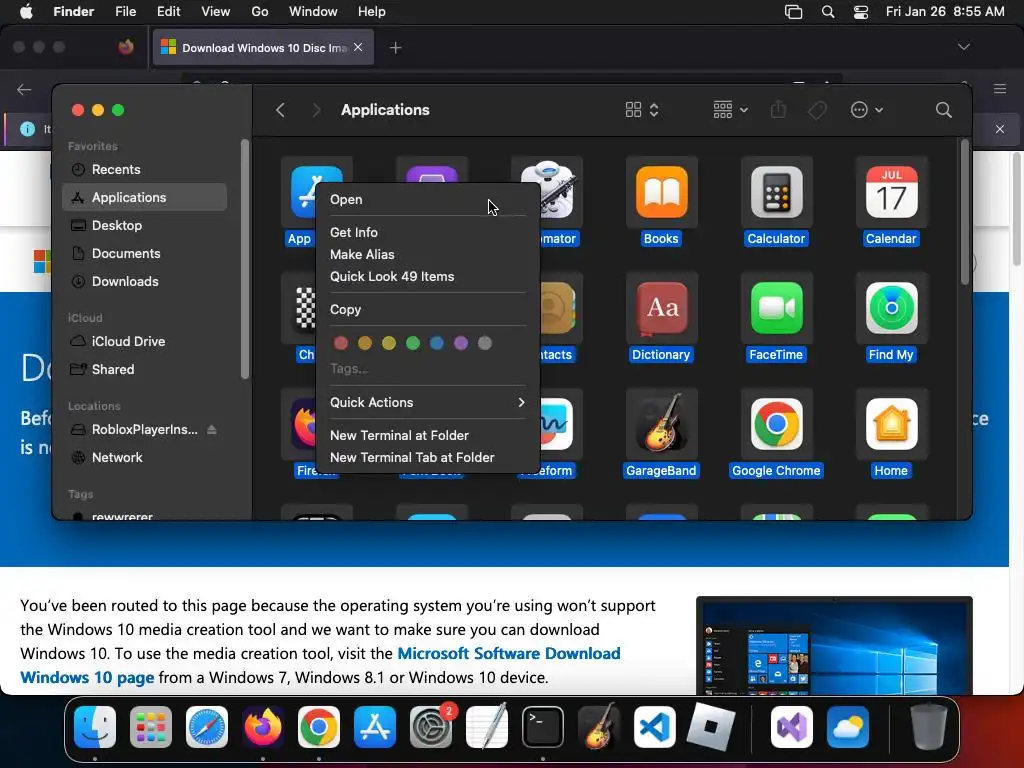The image size is (1024, 768).
Task: Close the Download Windows 10 Disc Image tab
Action: 358,47
